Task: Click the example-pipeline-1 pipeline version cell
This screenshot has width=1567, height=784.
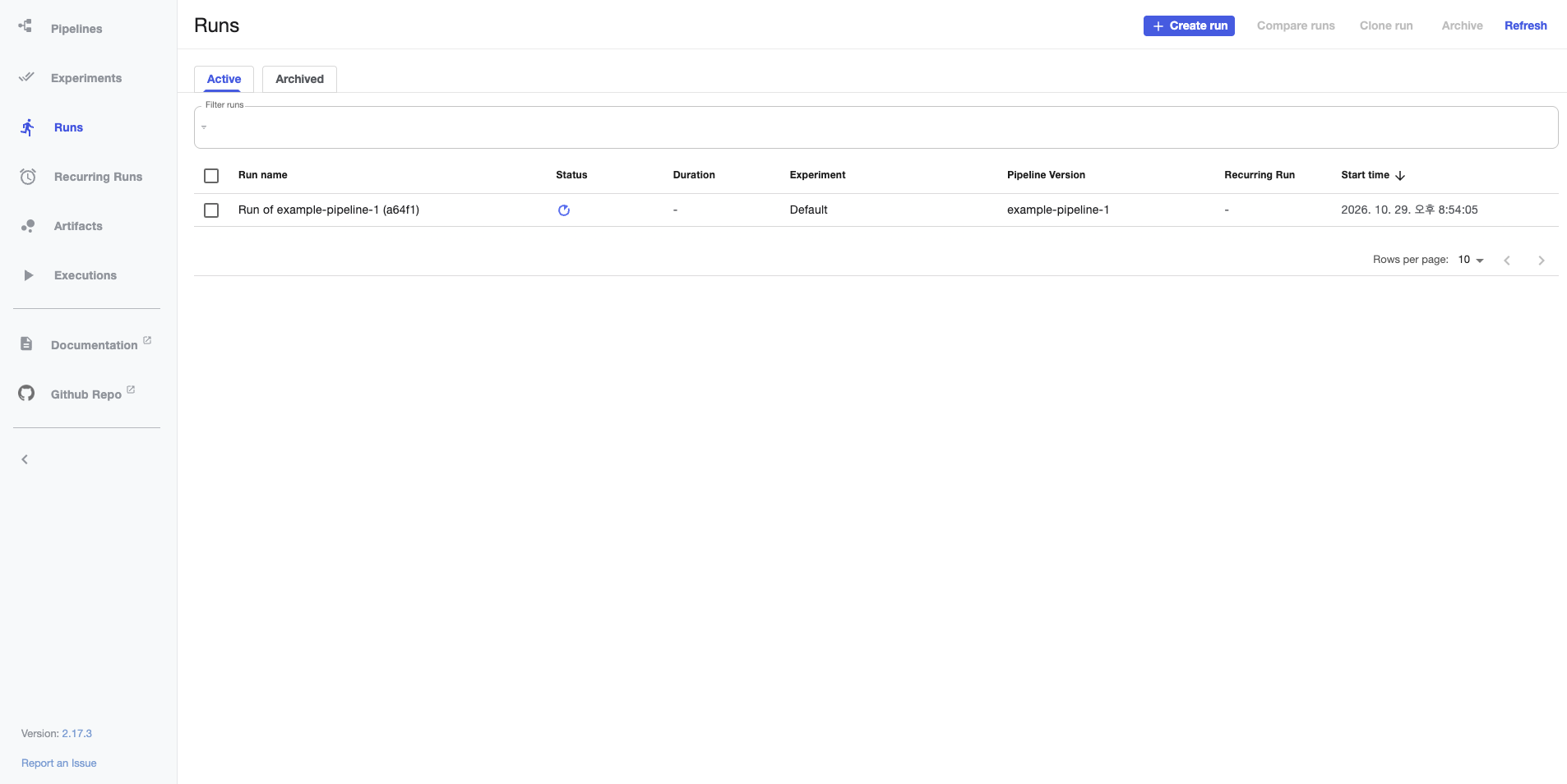Action: coord(1058,210)
